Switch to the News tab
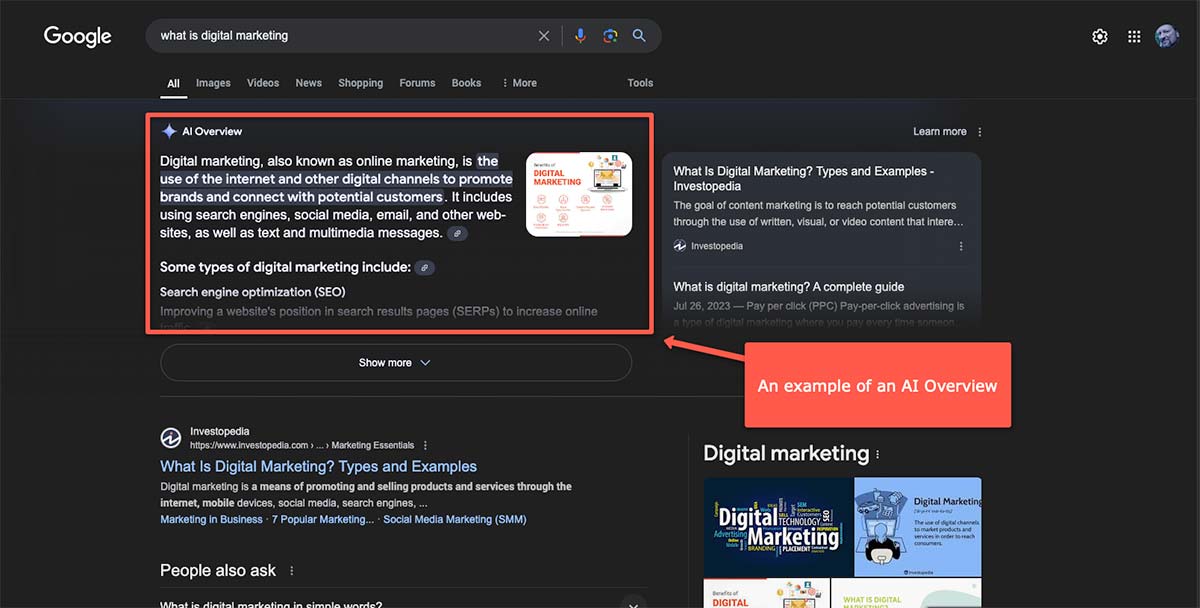 pyautogui.click(x=308, y=83)
